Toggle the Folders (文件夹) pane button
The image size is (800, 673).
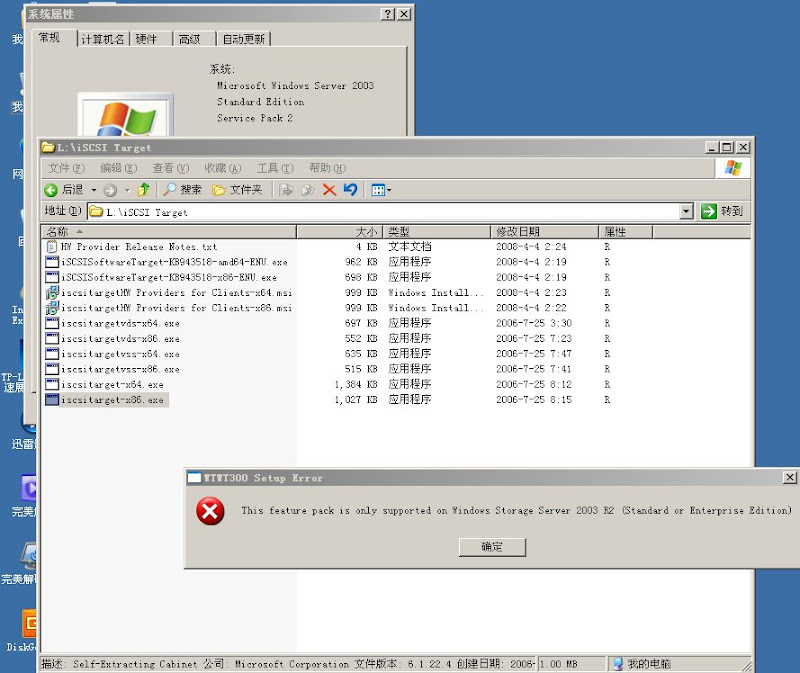237,190
